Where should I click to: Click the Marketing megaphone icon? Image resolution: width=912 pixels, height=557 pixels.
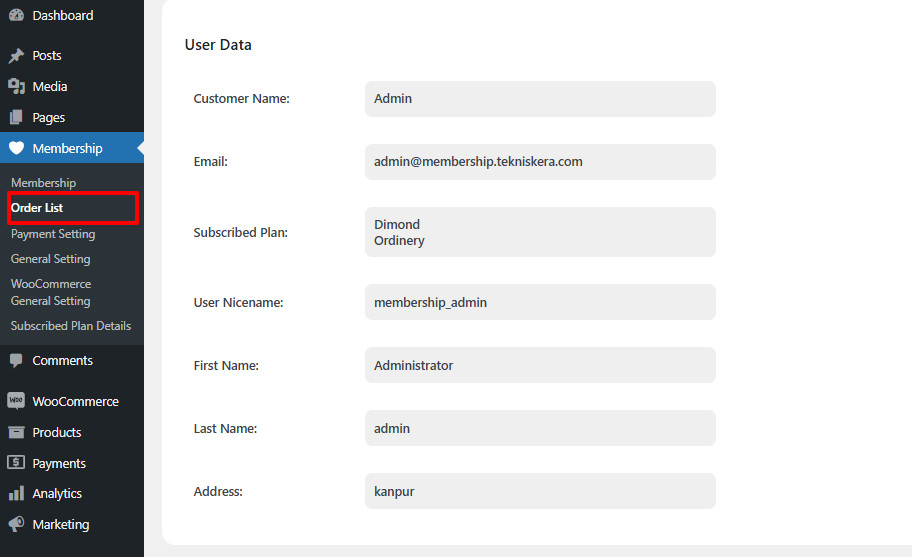click(16, 524)
